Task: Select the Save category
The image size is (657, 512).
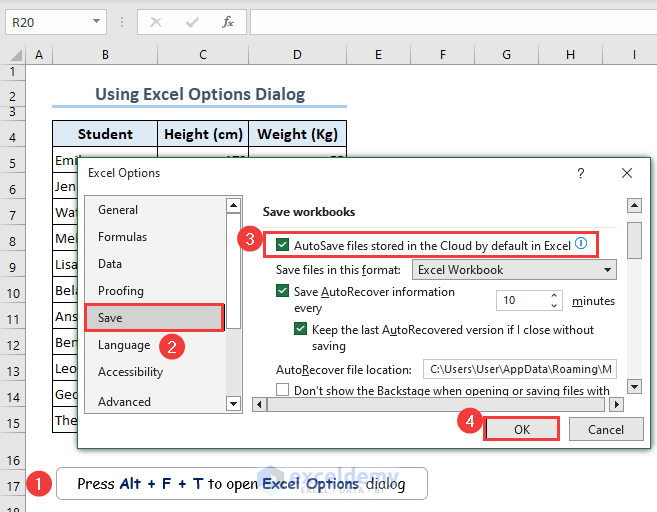Action: [154, 317]
